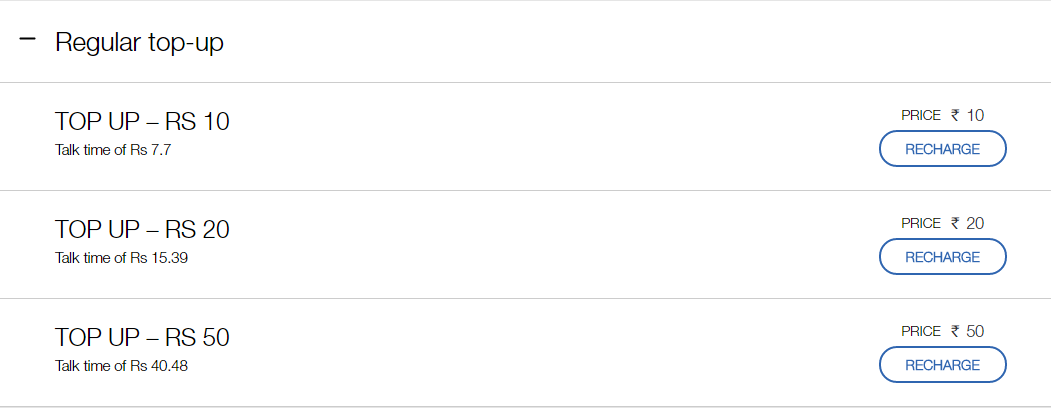Select the TOP UP – RS 20 title
Screen dimensions: 1051x408
142,230
